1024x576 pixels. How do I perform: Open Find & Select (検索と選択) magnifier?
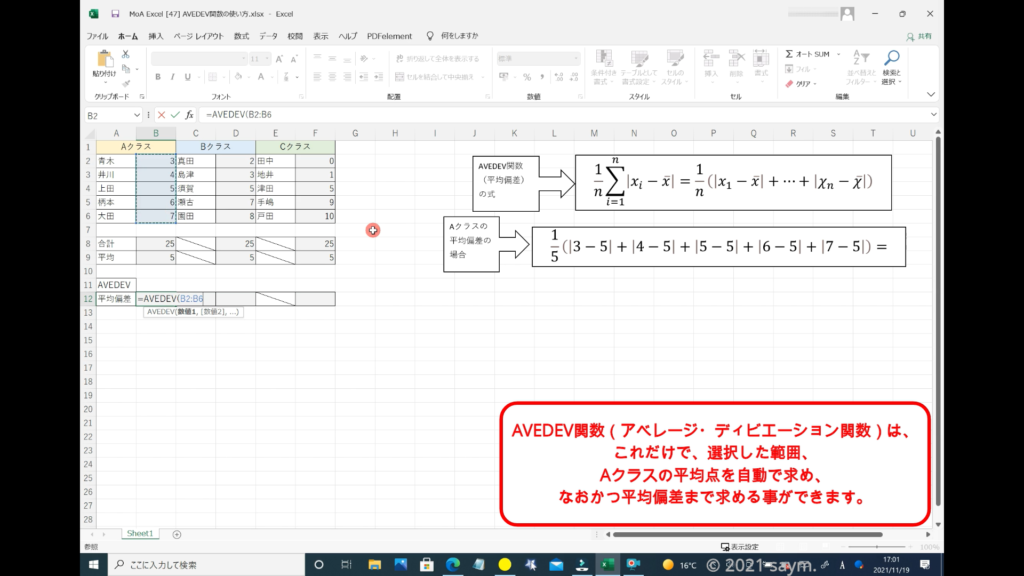point(891,60)
